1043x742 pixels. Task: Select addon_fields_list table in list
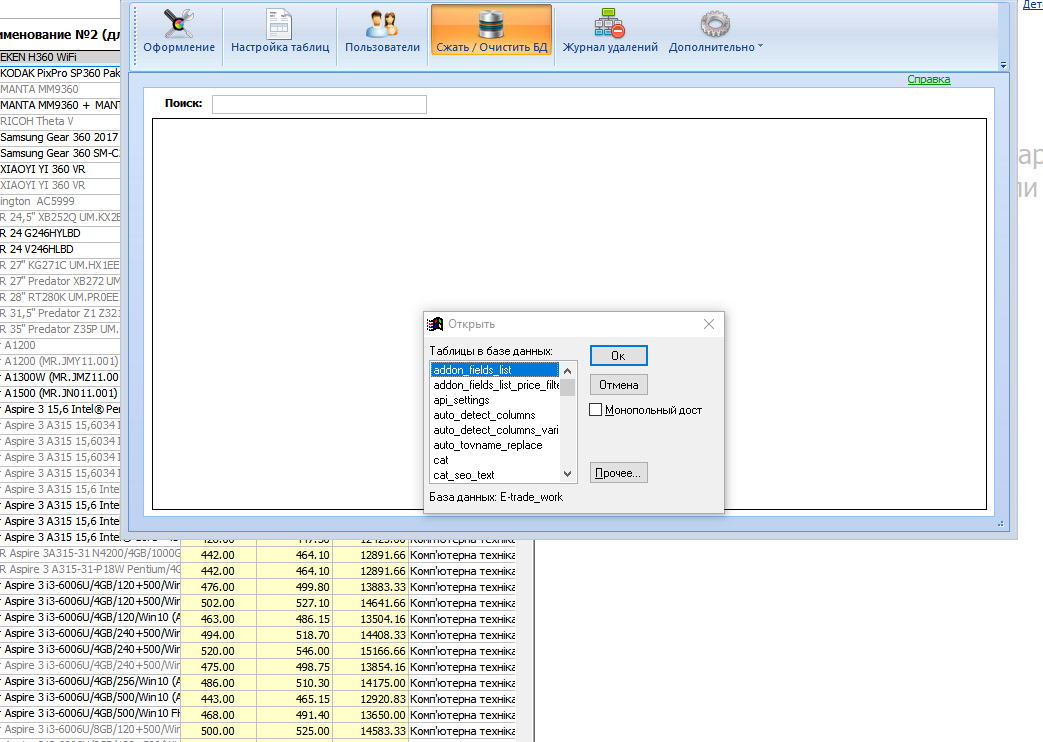click(x=495, y=370)
